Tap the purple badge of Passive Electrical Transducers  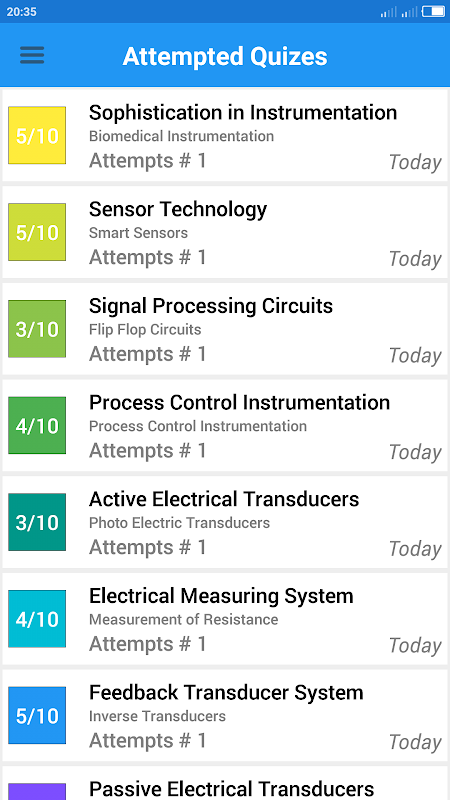(37, 791)
